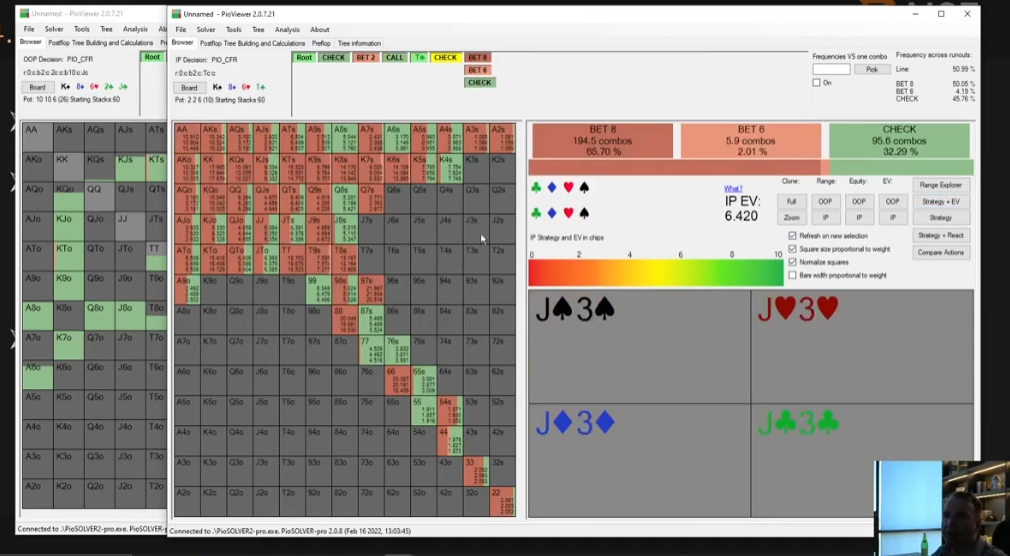Select the BET 8 action node
1010x556 pixels.
pyautogui.click(x=477, y=57)
